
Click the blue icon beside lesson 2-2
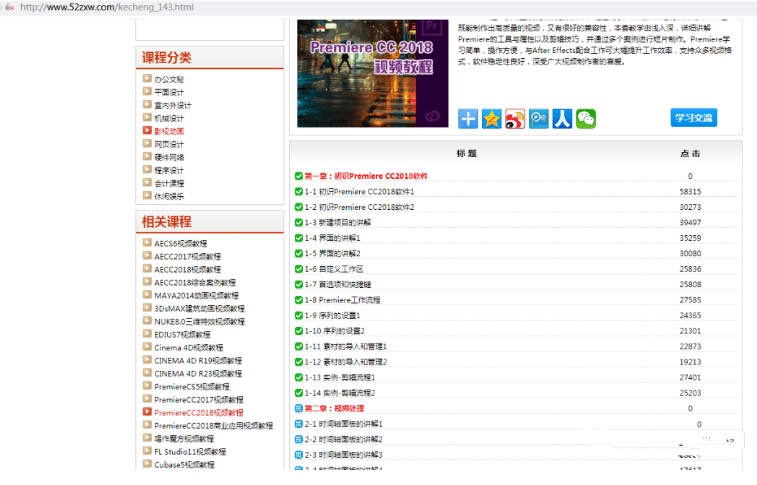pos(299,439)
